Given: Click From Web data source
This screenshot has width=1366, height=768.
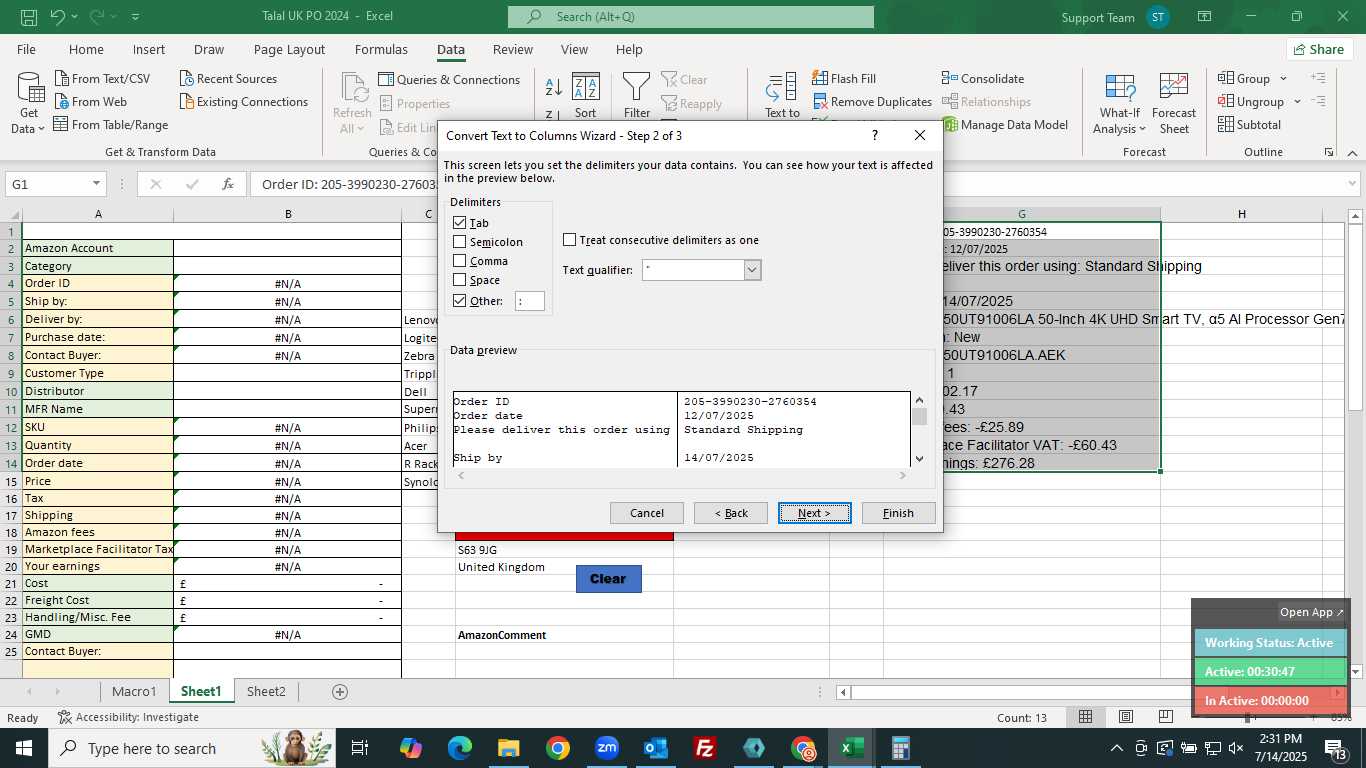Looking at the screenshot, I should click(x=90, y=102).
